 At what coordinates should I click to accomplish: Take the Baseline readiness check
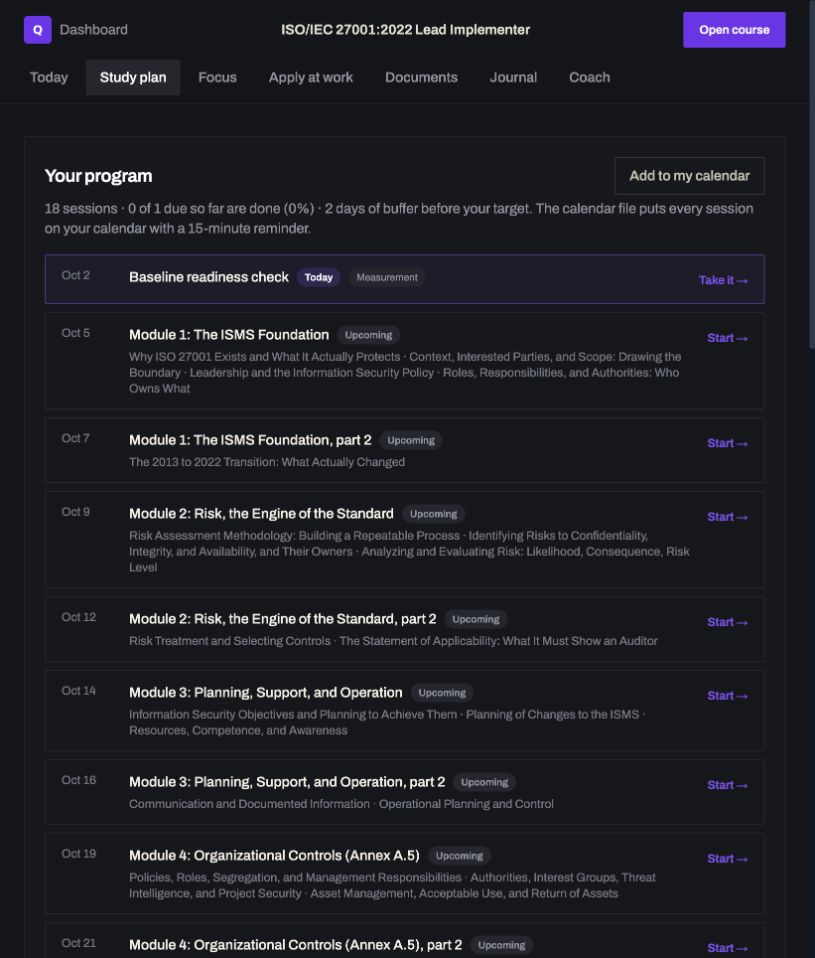tap(723, 280)
